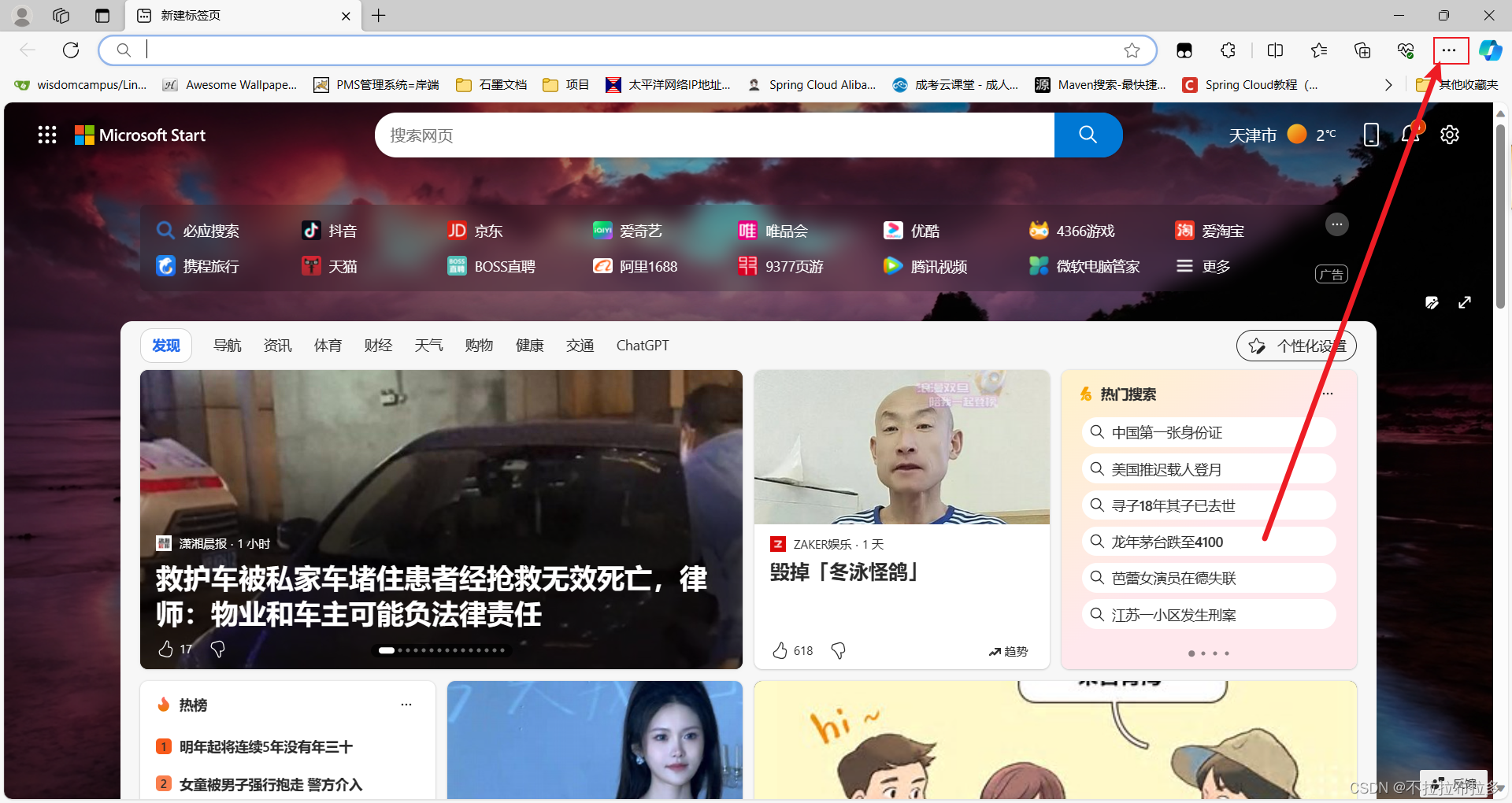
Task: Open the 天猫 quick link
Action: tap(329, 266)
